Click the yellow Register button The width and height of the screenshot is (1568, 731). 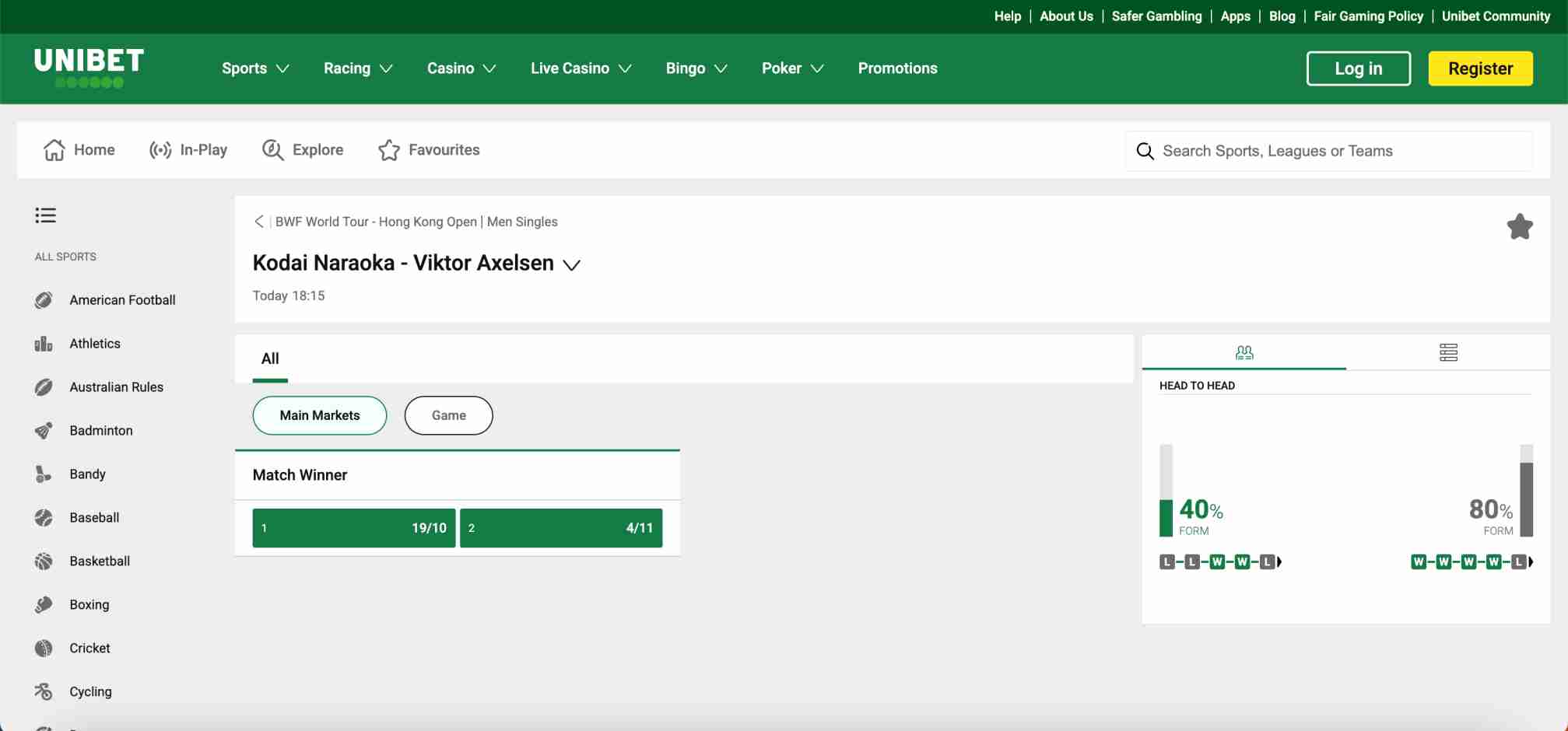(1480, 68)
